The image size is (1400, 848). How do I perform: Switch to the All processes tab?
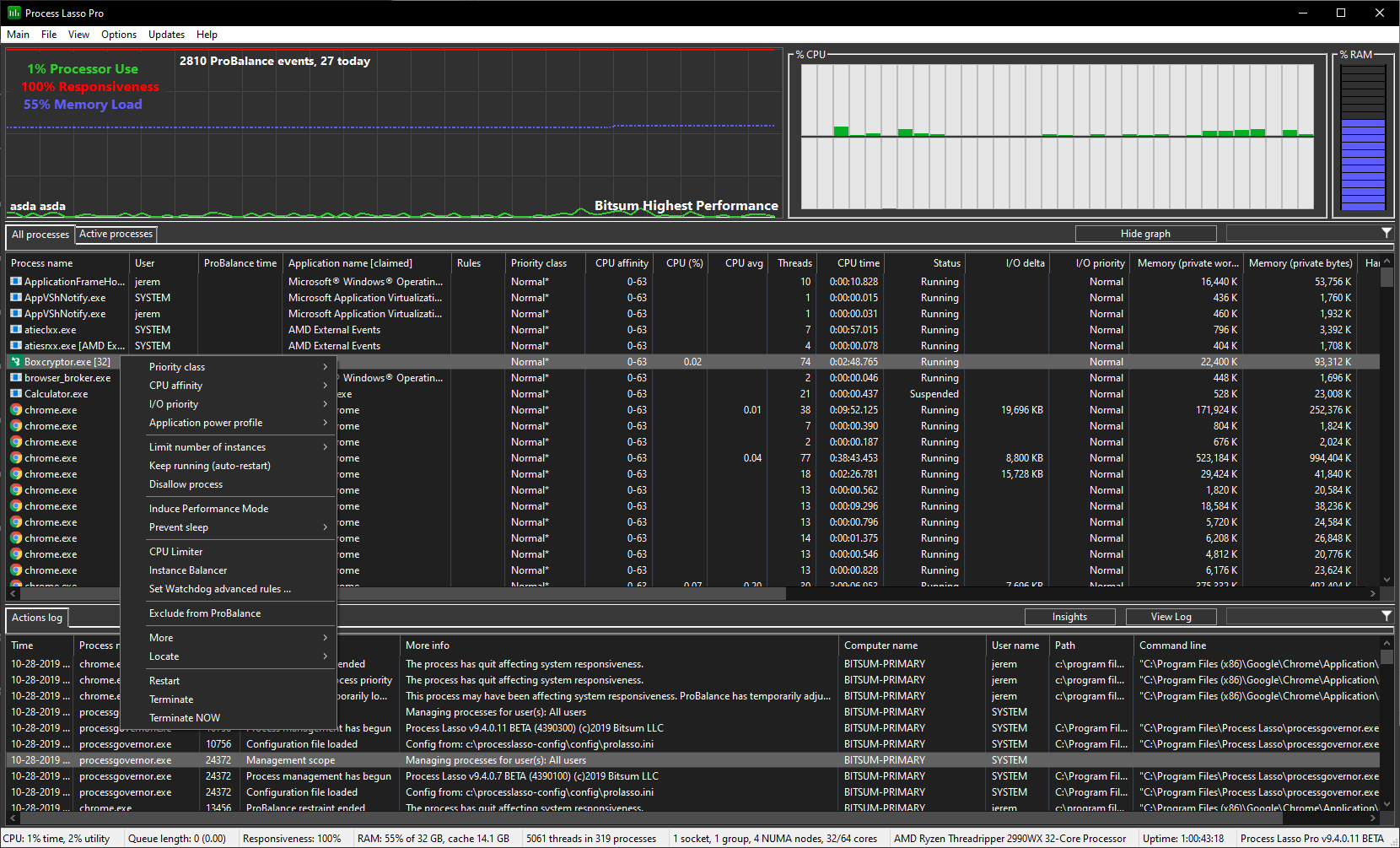coord(40,235)
